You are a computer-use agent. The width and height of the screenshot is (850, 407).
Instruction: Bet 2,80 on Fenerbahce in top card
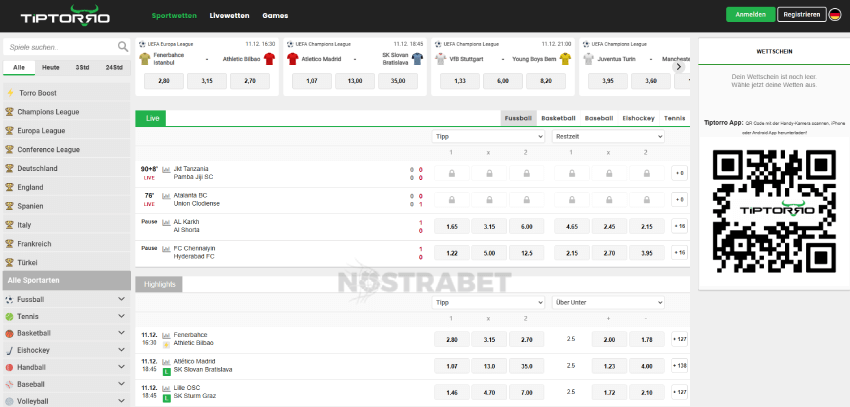pyautogui.click(x=164, y=81)
